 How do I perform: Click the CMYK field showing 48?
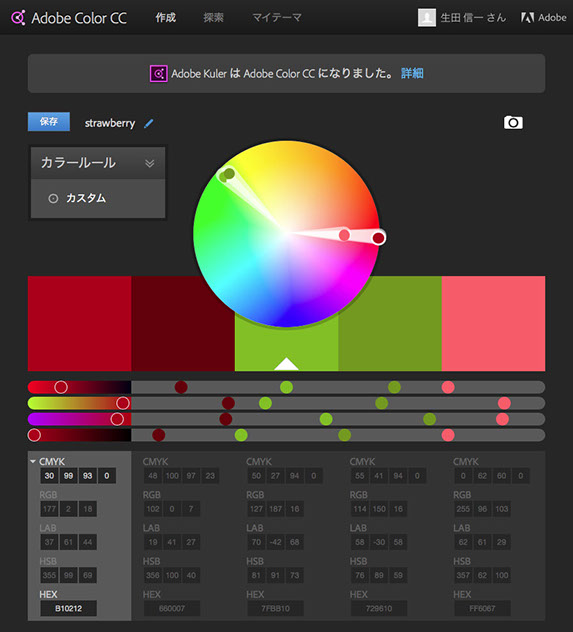point(153,476)
